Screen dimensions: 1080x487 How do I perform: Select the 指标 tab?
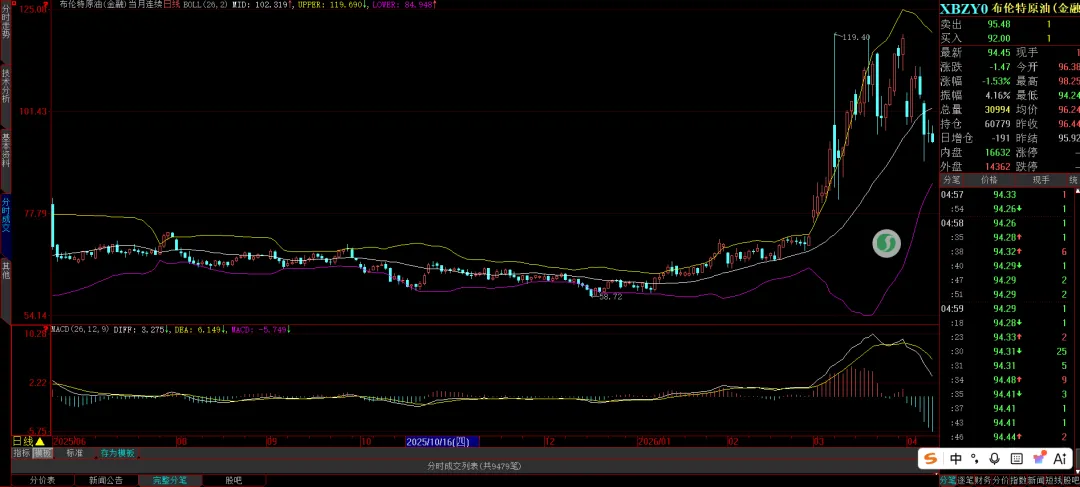tap(22, 453)
